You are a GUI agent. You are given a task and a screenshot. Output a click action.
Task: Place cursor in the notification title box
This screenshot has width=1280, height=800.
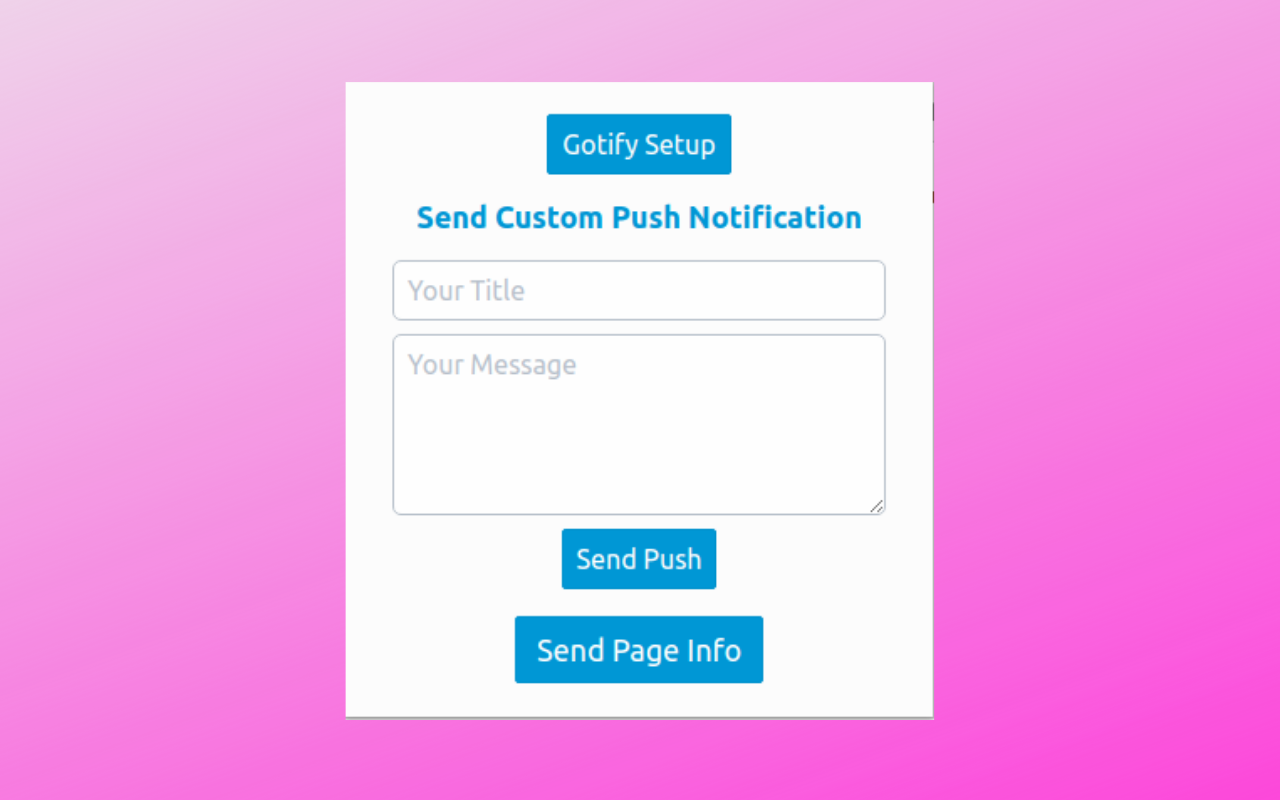coord(638,291)
